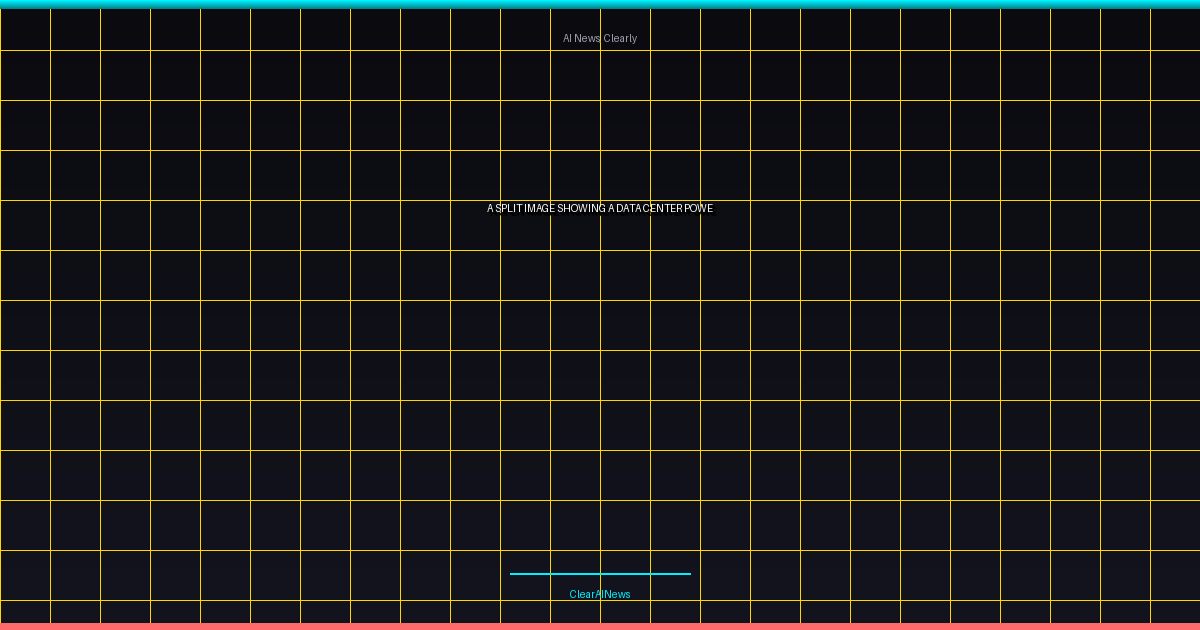The height and width of the screenshot is (630, 1200).
Task: Select the ClearAINews brand link
Action: coord(599,593)
